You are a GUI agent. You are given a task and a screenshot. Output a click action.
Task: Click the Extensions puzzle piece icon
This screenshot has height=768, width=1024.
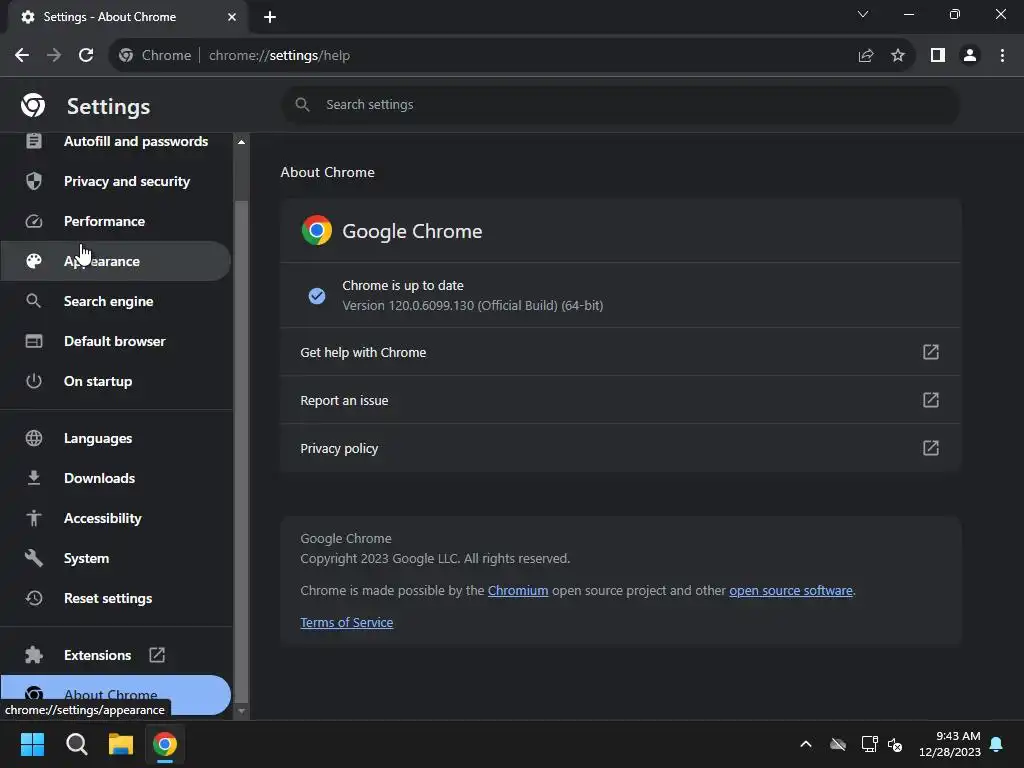34,655
